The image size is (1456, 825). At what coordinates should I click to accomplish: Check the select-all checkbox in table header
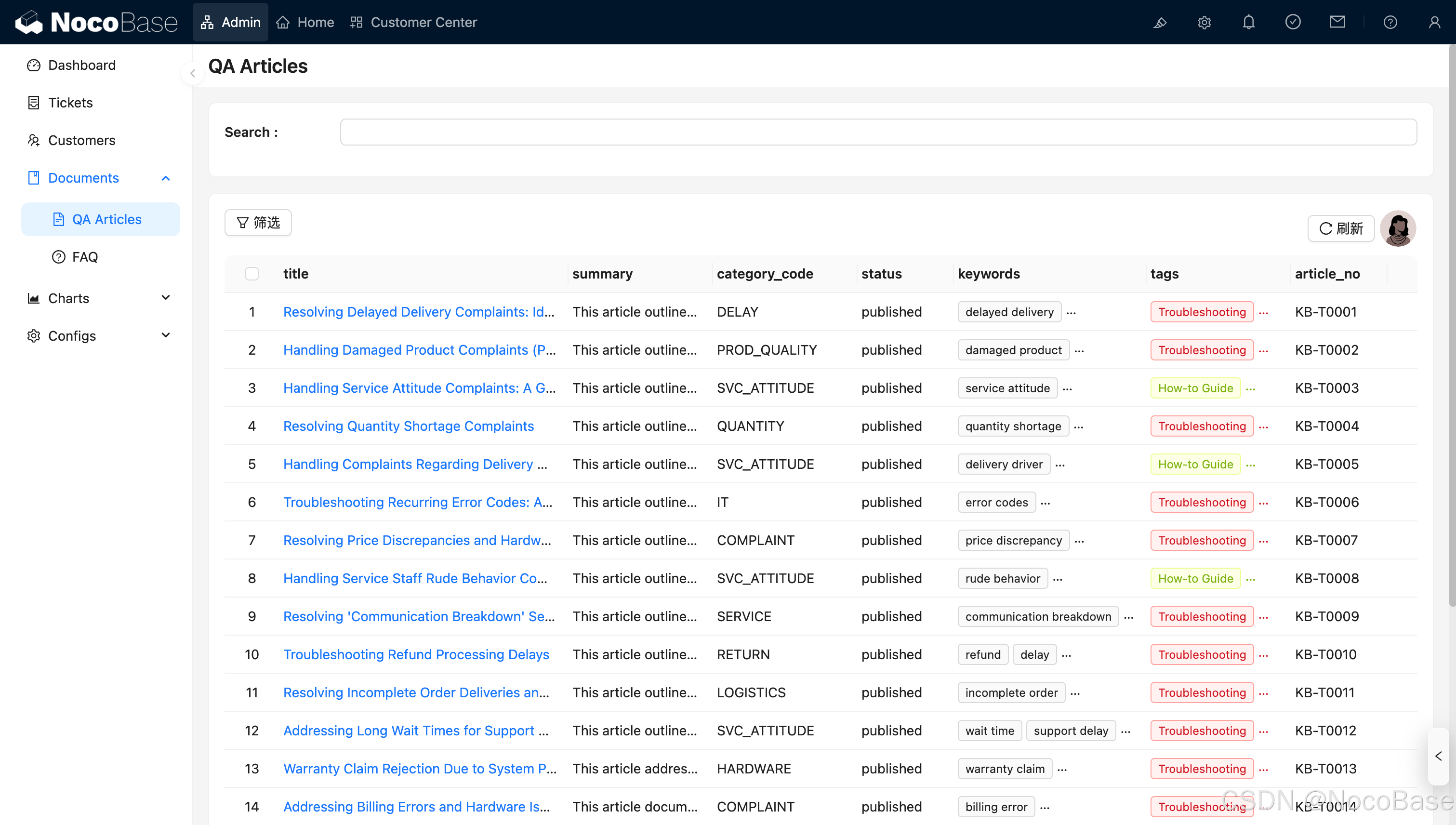click(x=251, y=273)
